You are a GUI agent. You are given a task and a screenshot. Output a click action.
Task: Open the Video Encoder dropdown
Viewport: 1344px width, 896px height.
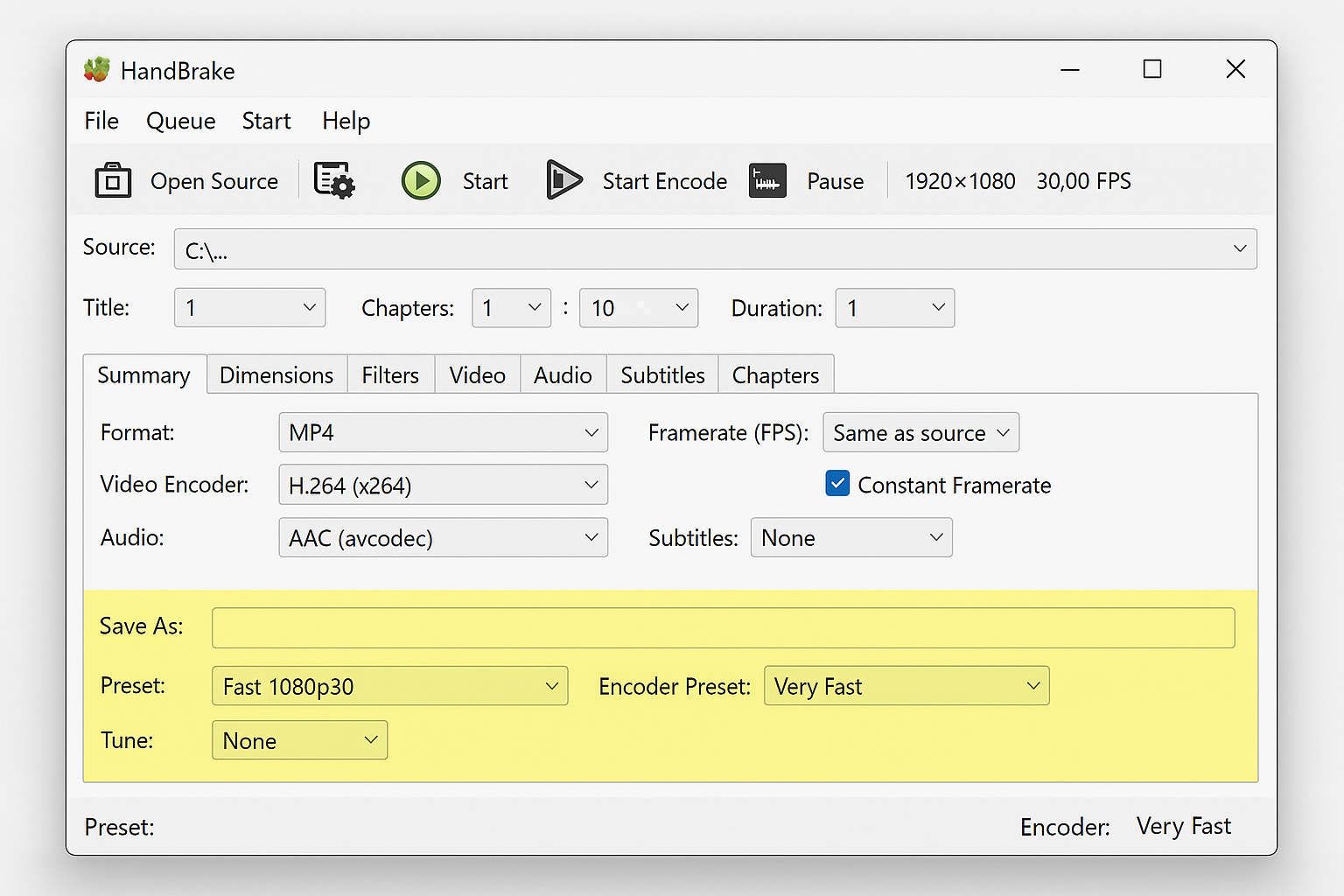(x=443, y=485)
